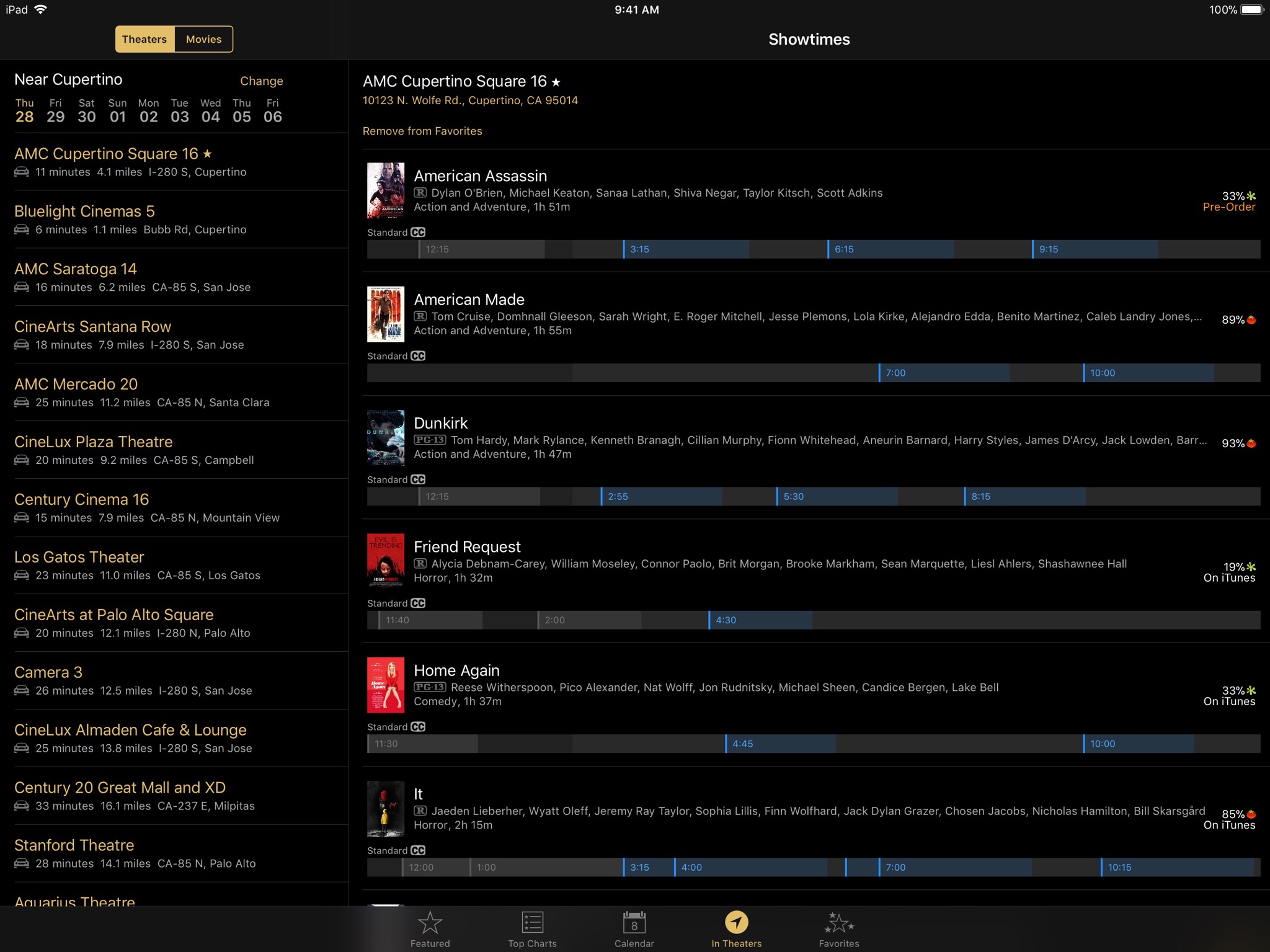Tap the car icon under AMC Saratoga 14

pos(22,287)
